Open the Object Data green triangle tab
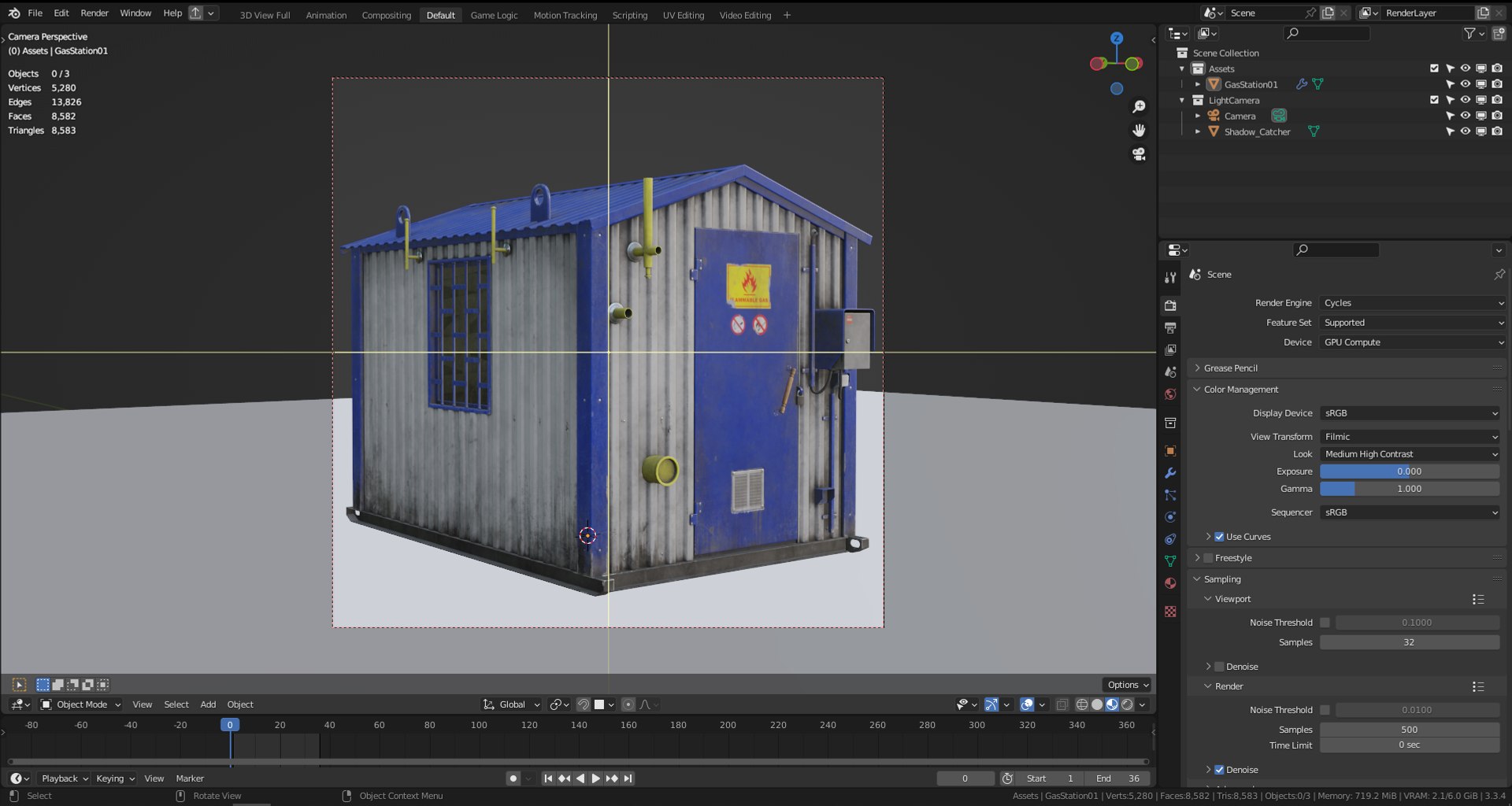The width and height of the screenshot is (1512, 806). point(1170,561)
